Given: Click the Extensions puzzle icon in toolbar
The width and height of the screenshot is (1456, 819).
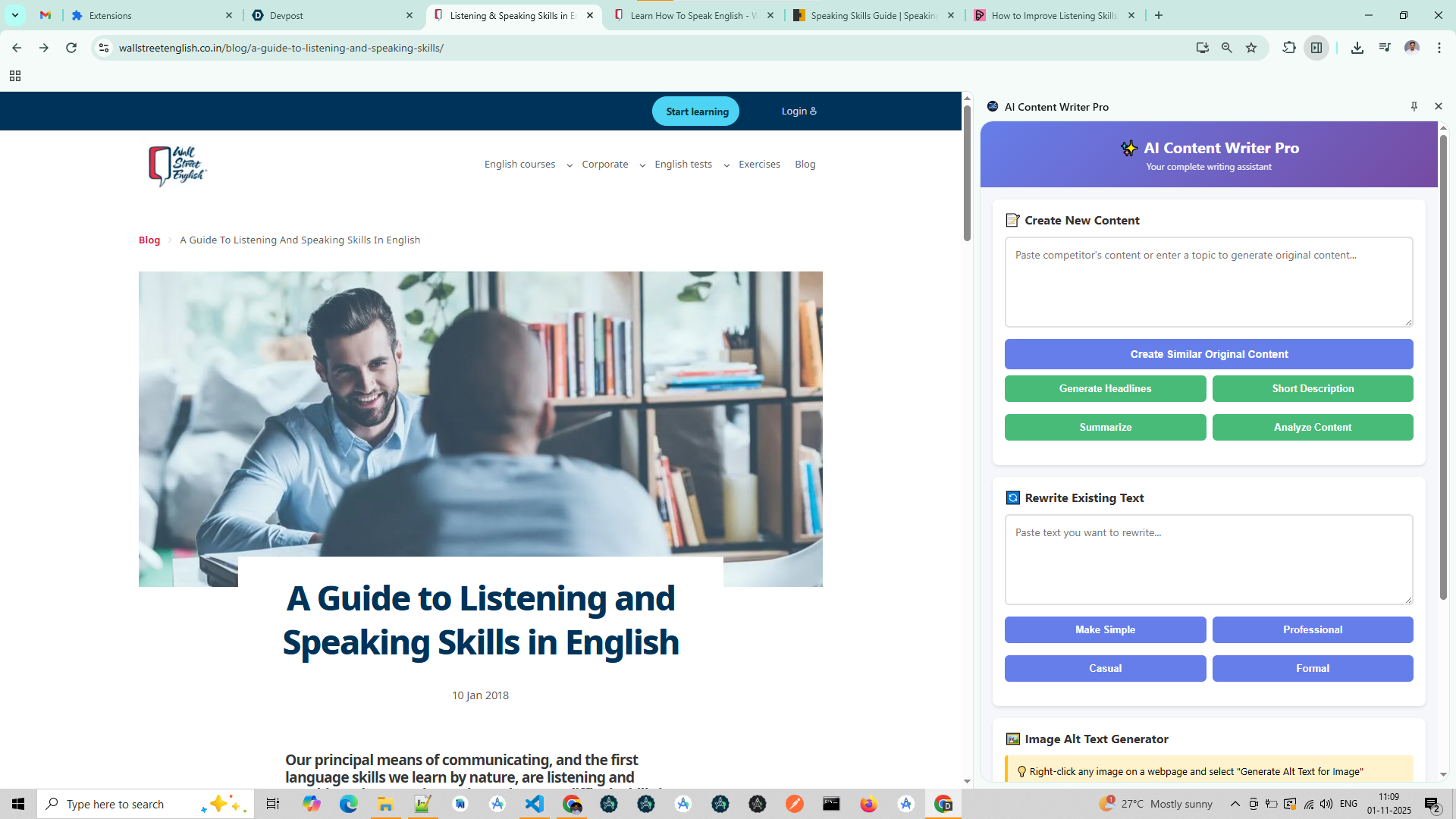Looking at the screenshot, I should [1289, 48].
